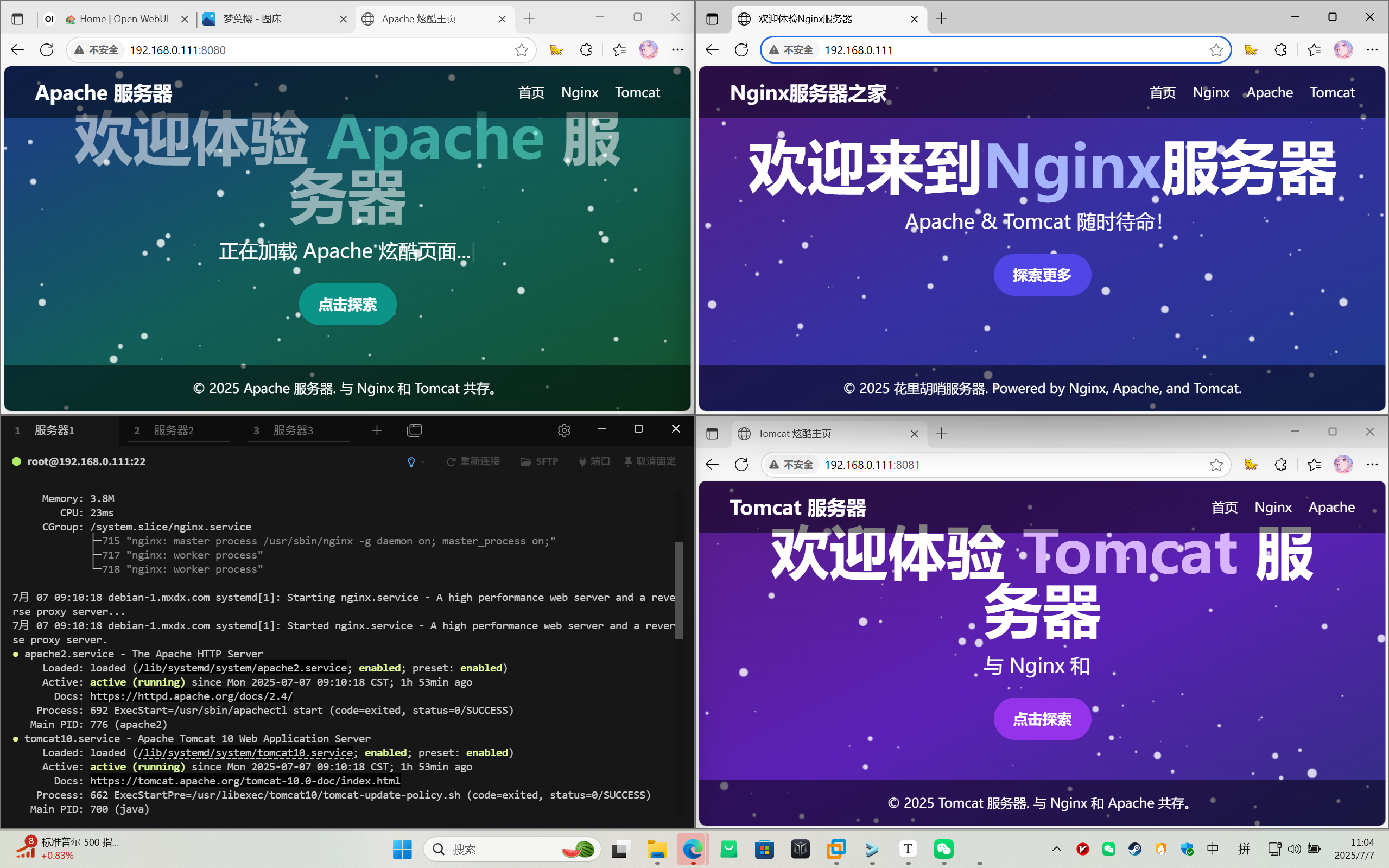Open Apache nav link on Nginx page

(1270, 92)
